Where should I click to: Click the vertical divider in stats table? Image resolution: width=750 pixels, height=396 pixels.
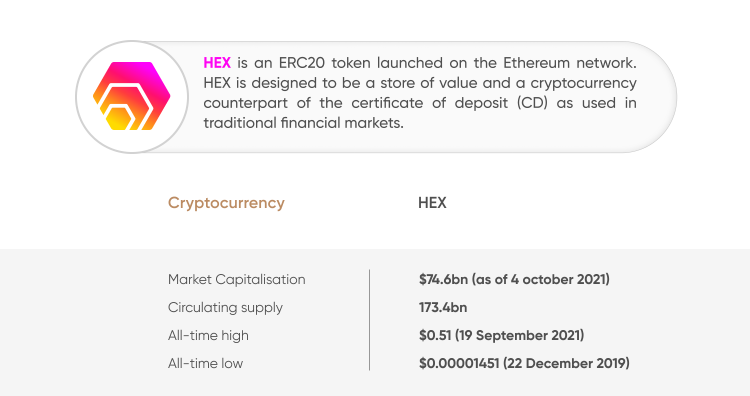point(369,320)
